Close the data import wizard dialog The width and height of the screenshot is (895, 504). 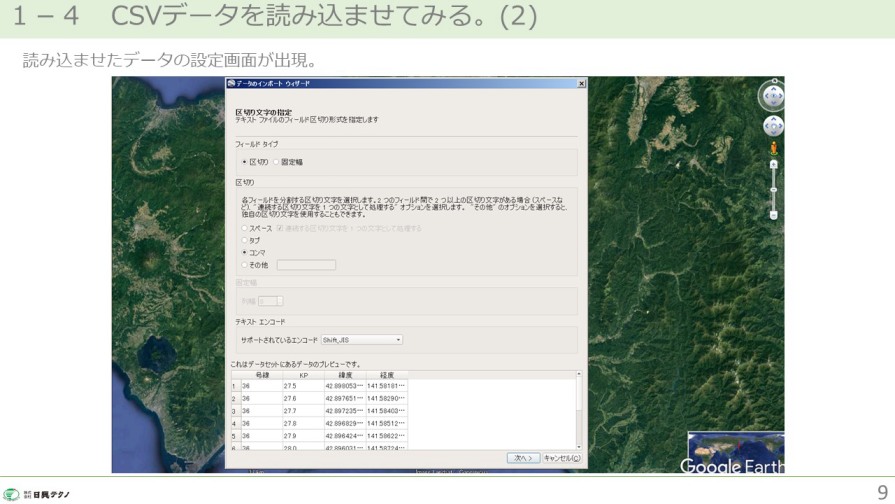click(x=579, y=84)
